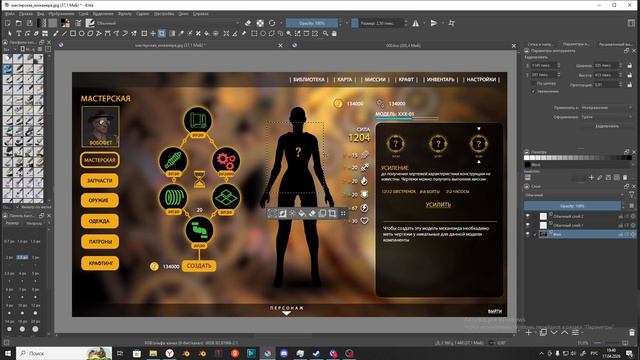Add a color to palette with plus
Screen dimensions: 640x360
[591, 177]
